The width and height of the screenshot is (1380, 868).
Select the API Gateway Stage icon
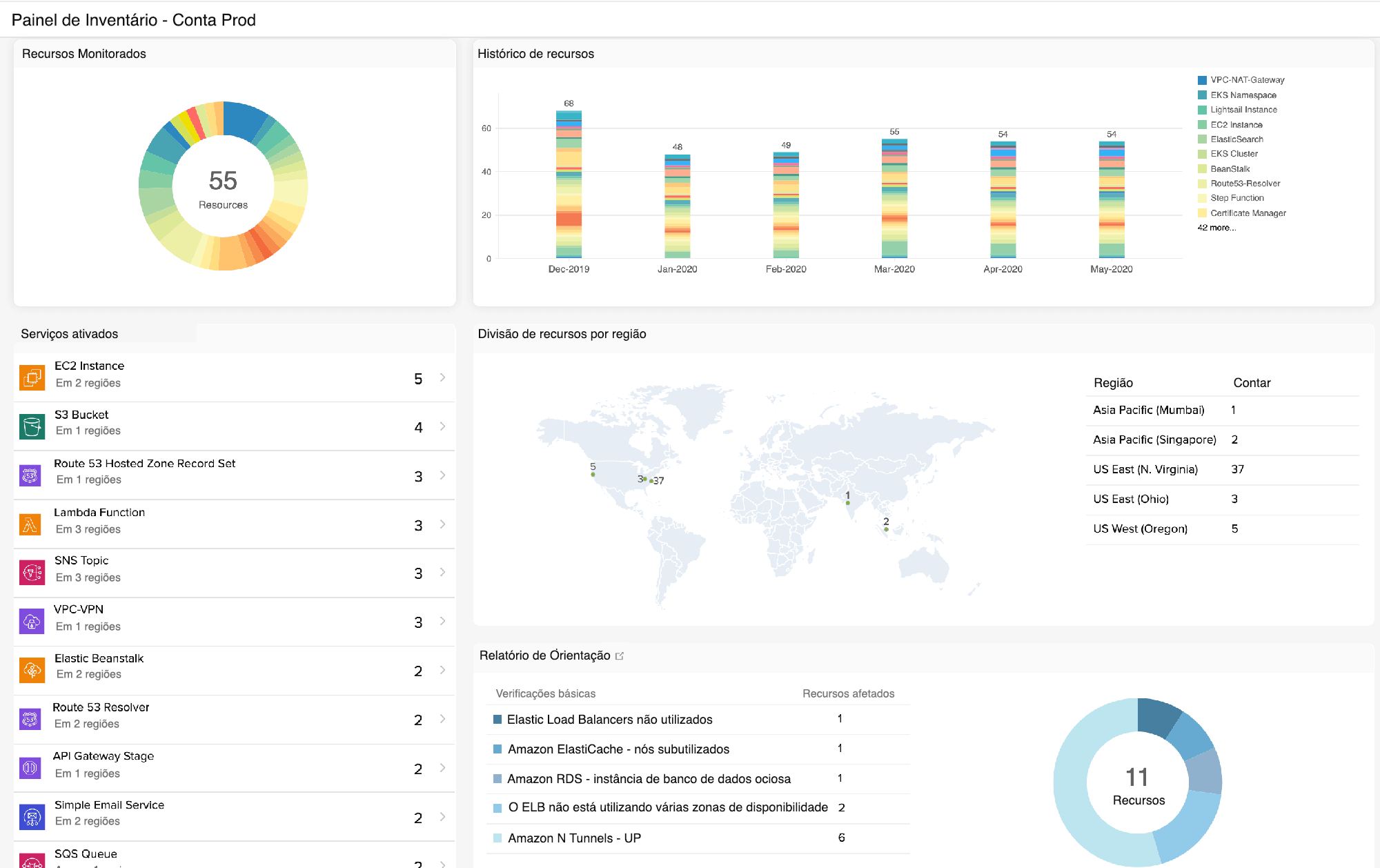(31, 767)
